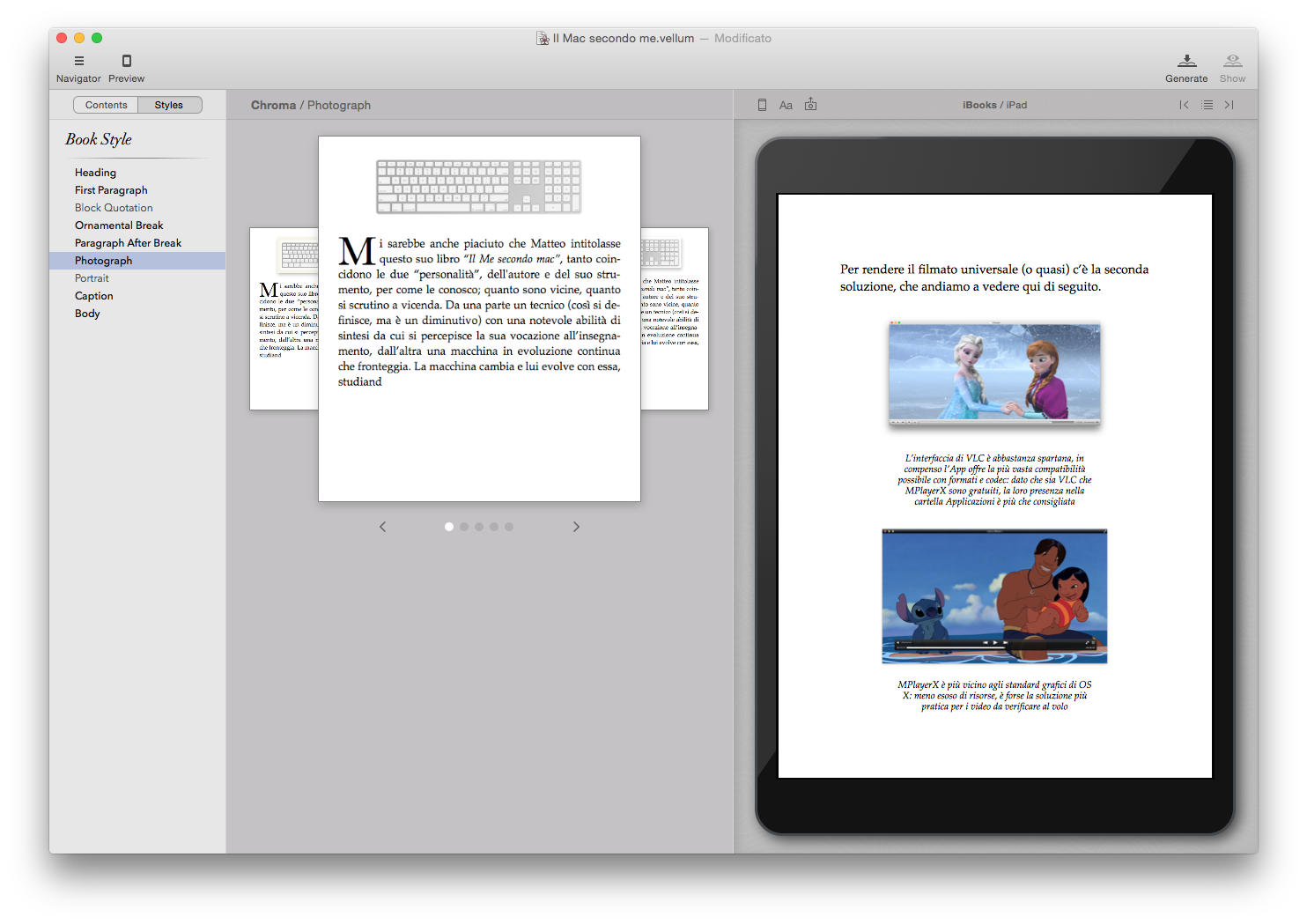The image size is (1307, 924).
Task: Click the device selector icon above the preview
Action: coord(761,104)
